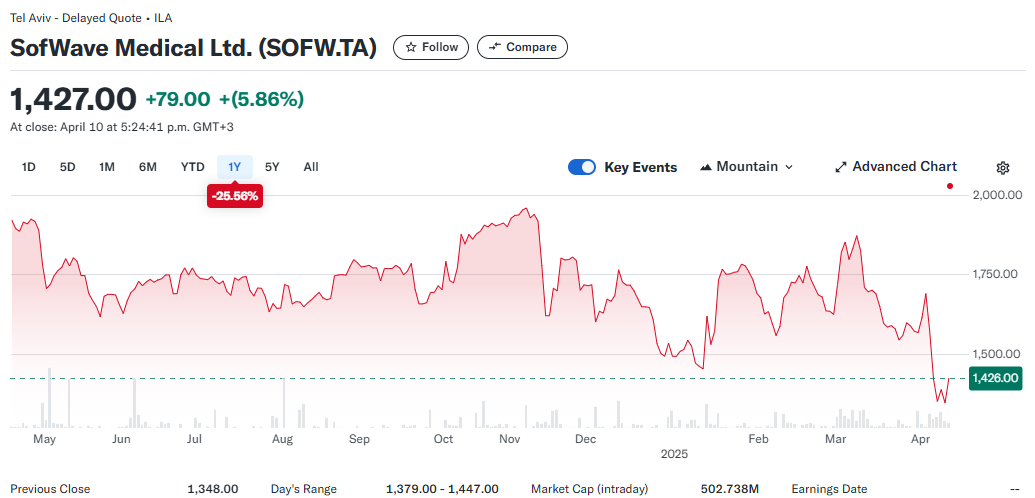Switch chart to 6M range
1035x498 pixels.
coord(148,167)
